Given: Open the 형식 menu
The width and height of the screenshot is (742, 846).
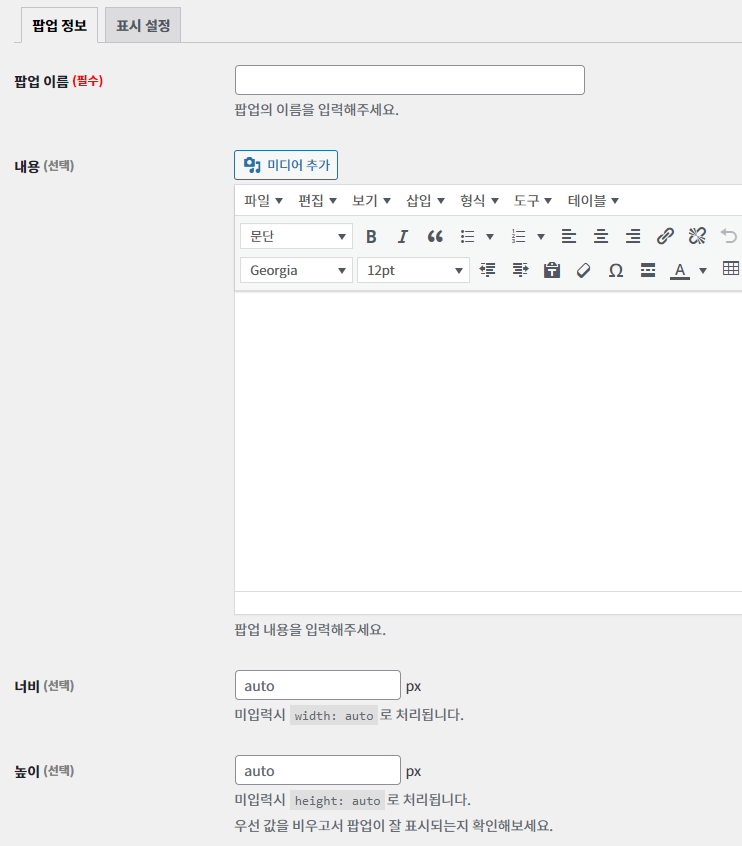Looking at the screenshot, I should click(x=479, y=201).
